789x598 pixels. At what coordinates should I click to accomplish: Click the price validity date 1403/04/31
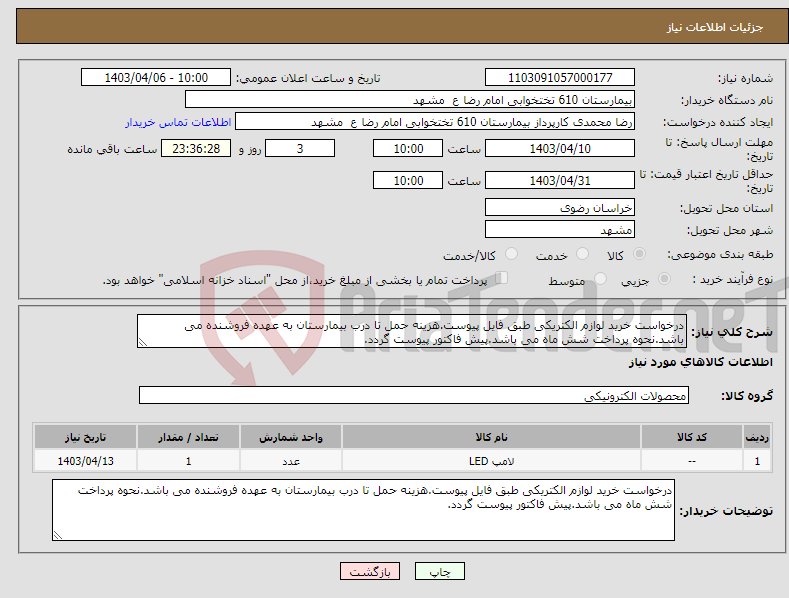click(x=560, y=180)
